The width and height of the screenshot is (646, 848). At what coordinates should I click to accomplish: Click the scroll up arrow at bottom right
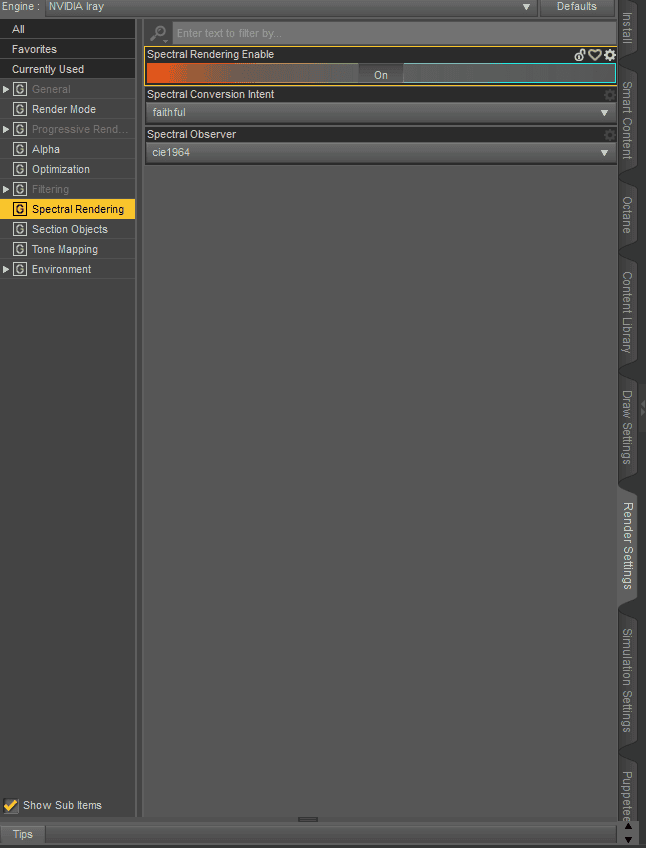point(628,826)
